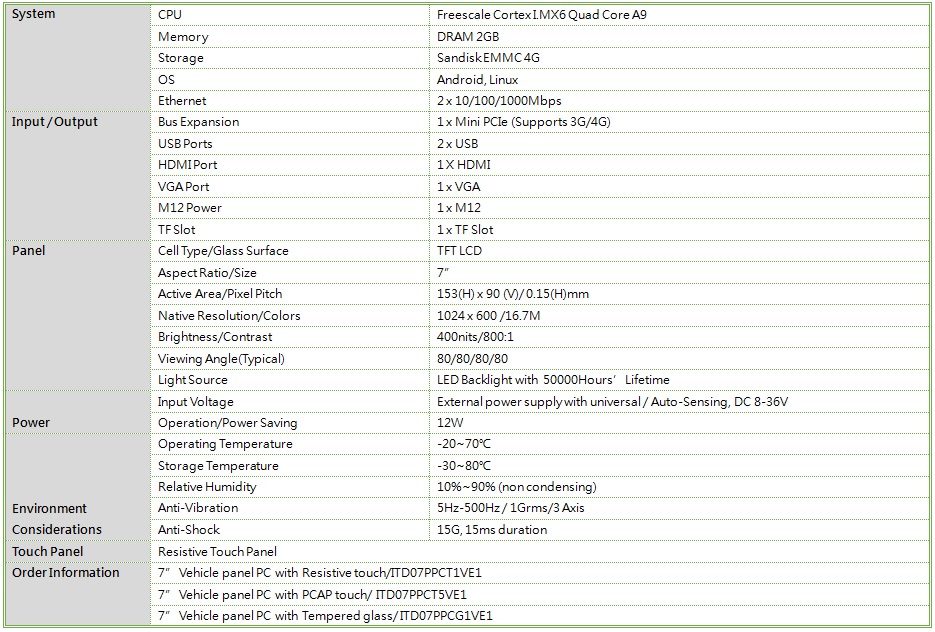Select 'Operation/Power Saving' label
Screen dimensions: 935x632
coord(227,423)
